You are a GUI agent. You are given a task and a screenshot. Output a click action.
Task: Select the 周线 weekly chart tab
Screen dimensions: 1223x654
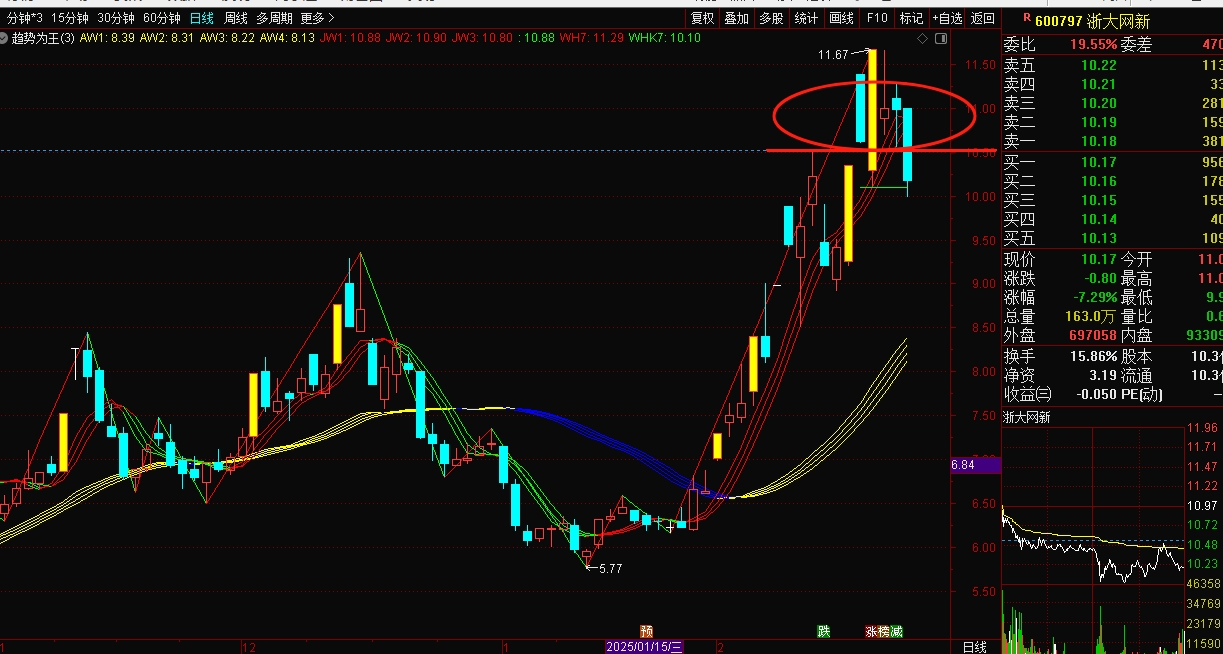(x=236, y=18)
